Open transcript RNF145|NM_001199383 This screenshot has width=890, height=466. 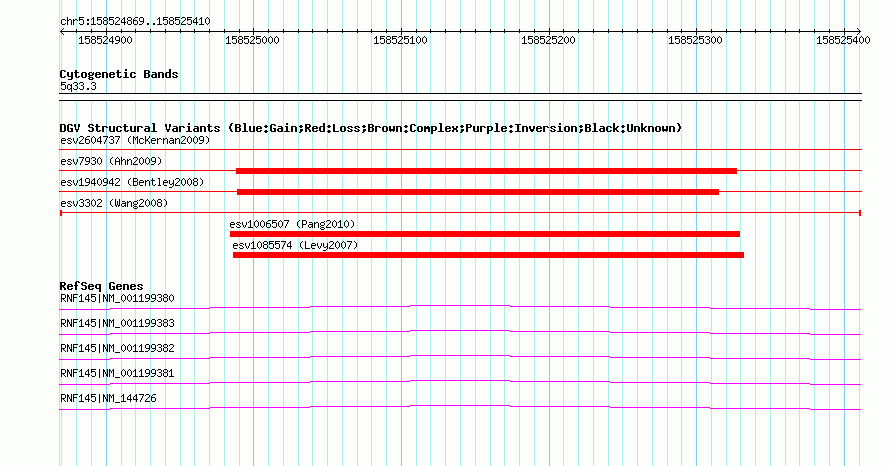pos(117,324)
